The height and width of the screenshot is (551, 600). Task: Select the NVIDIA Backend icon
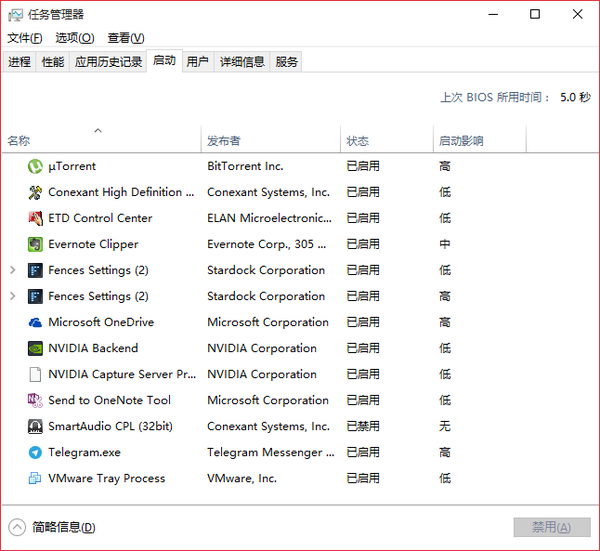point(35,349)
